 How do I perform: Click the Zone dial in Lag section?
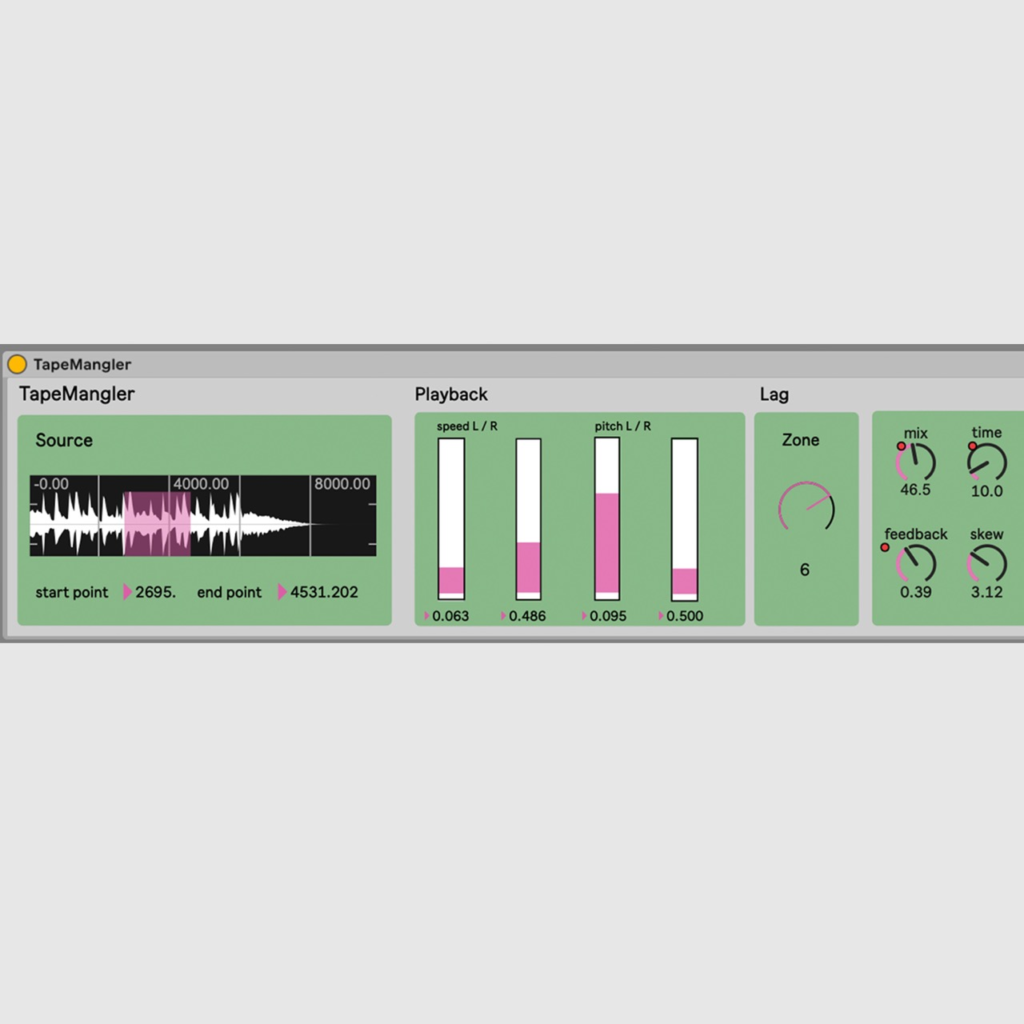(805, 507)
